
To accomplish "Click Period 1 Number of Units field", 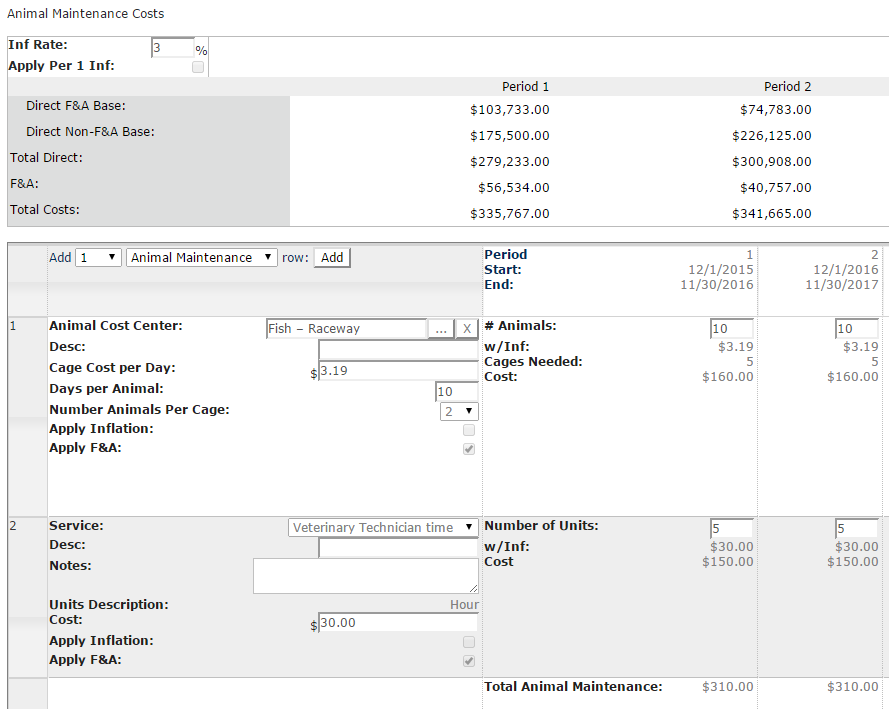I will click(x=732, y=529).
